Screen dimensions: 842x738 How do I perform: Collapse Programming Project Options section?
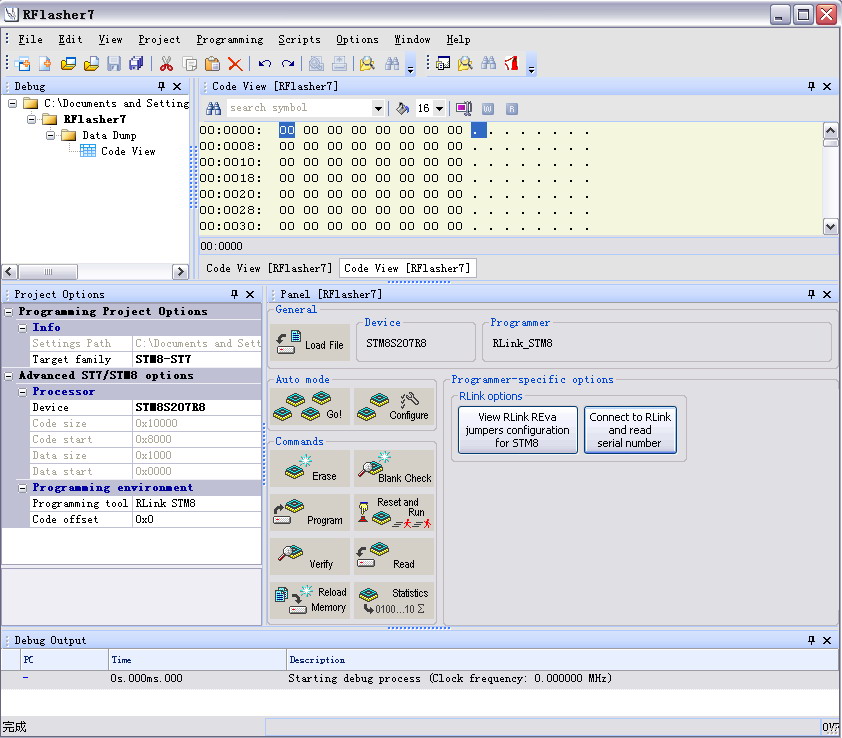[x=9, y=312]
